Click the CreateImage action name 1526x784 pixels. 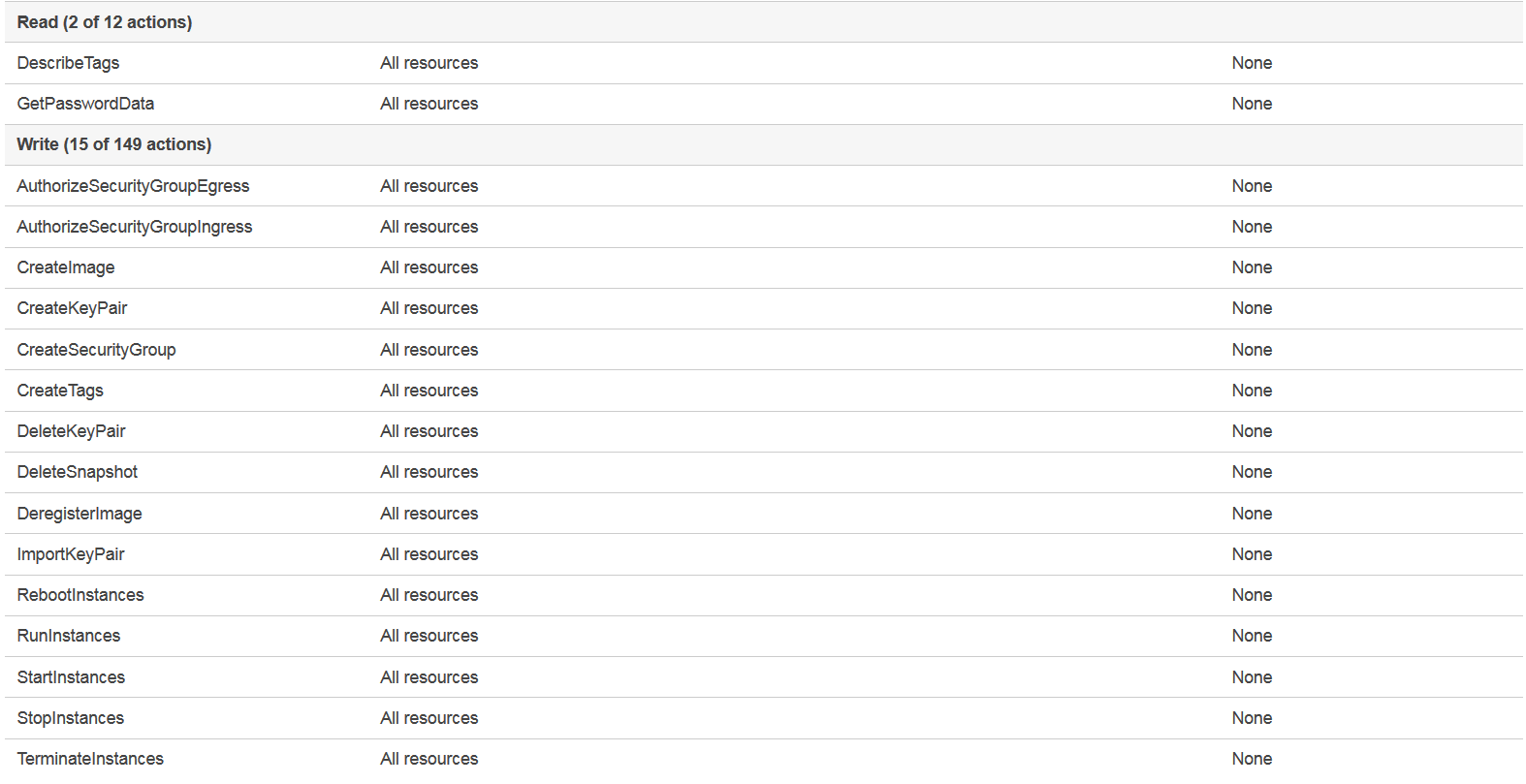coord(66,267)
